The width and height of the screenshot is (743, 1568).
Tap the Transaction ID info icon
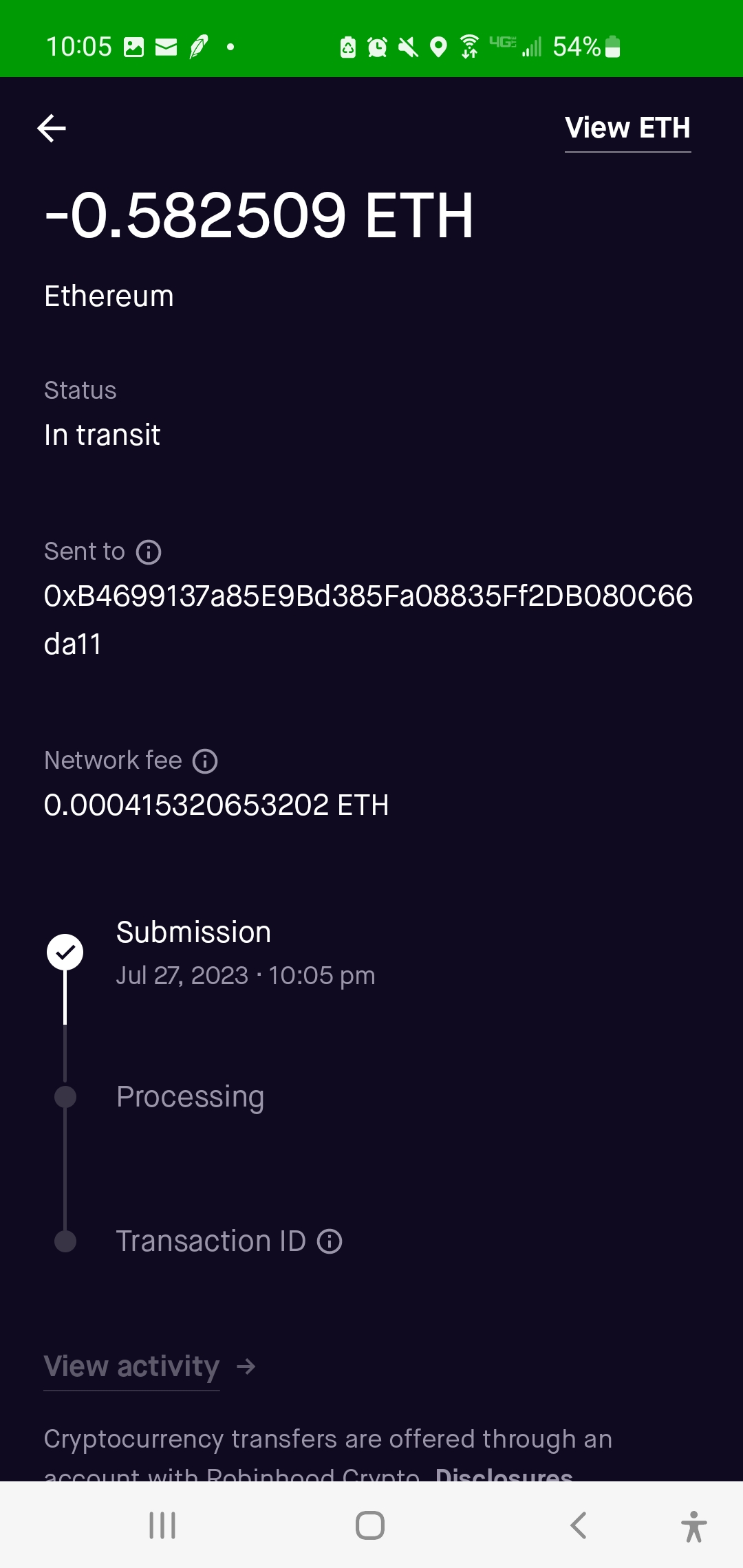[330, 1241]
